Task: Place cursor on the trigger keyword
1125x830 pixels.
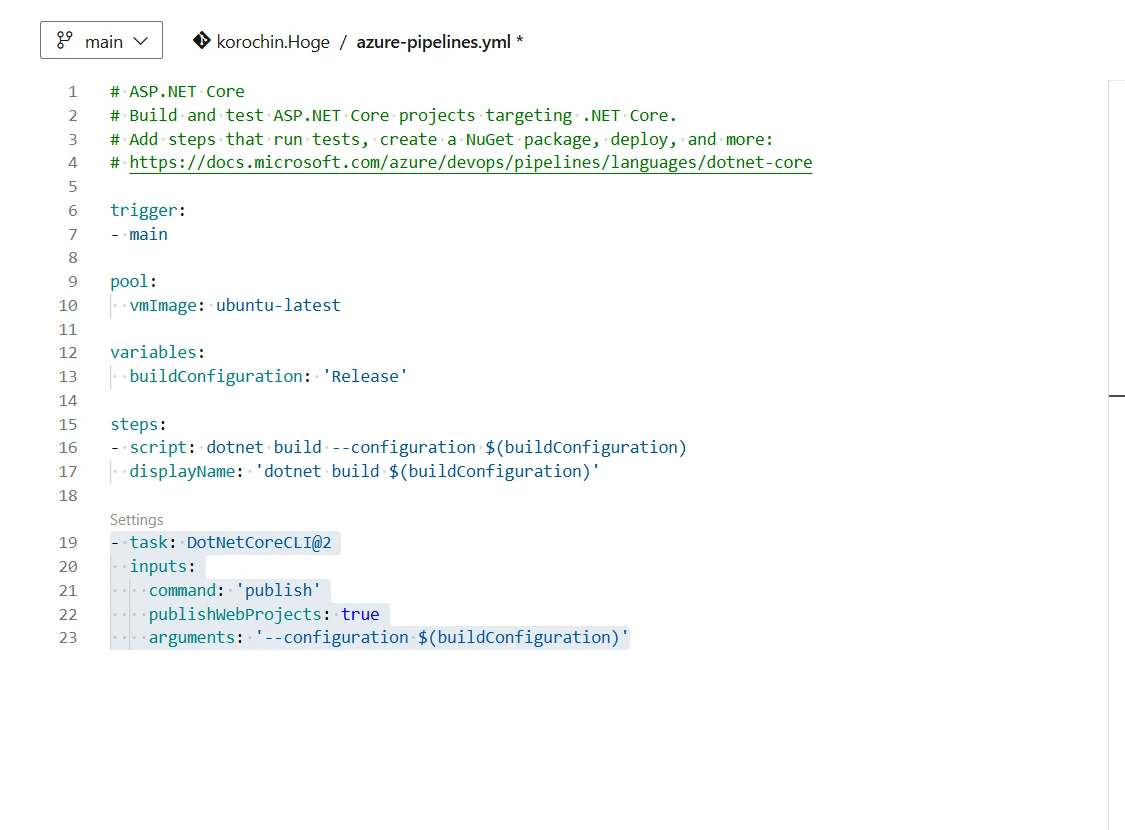Action: click(x=143, y=211)
